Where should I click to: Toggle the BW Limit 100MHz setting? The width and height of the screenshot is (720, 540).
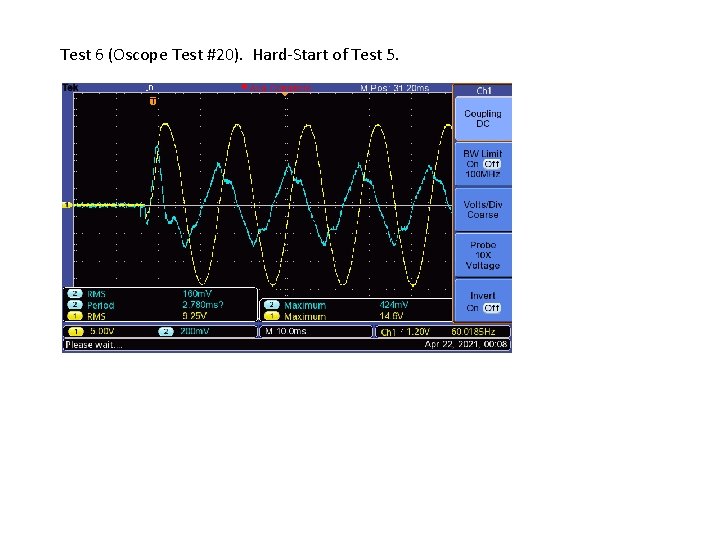tap(483, 164)
